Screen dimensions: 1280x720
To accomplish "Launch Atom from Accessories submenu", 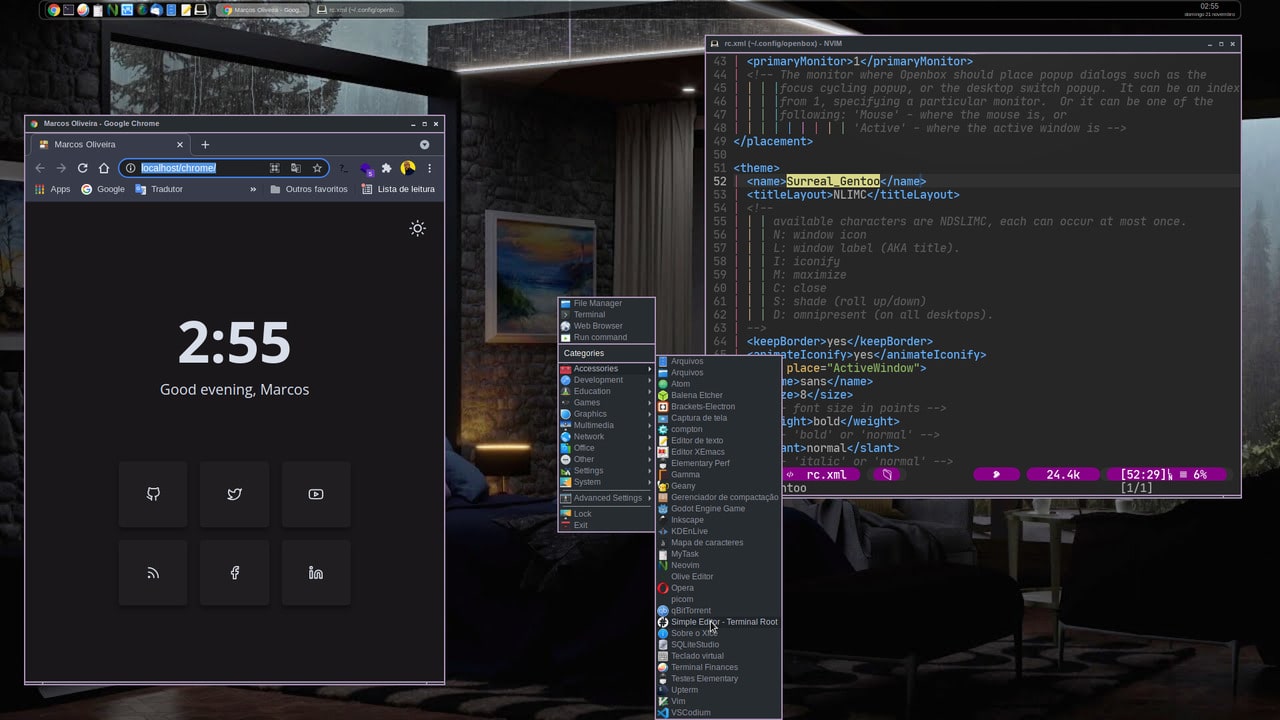I will (718, 384).
